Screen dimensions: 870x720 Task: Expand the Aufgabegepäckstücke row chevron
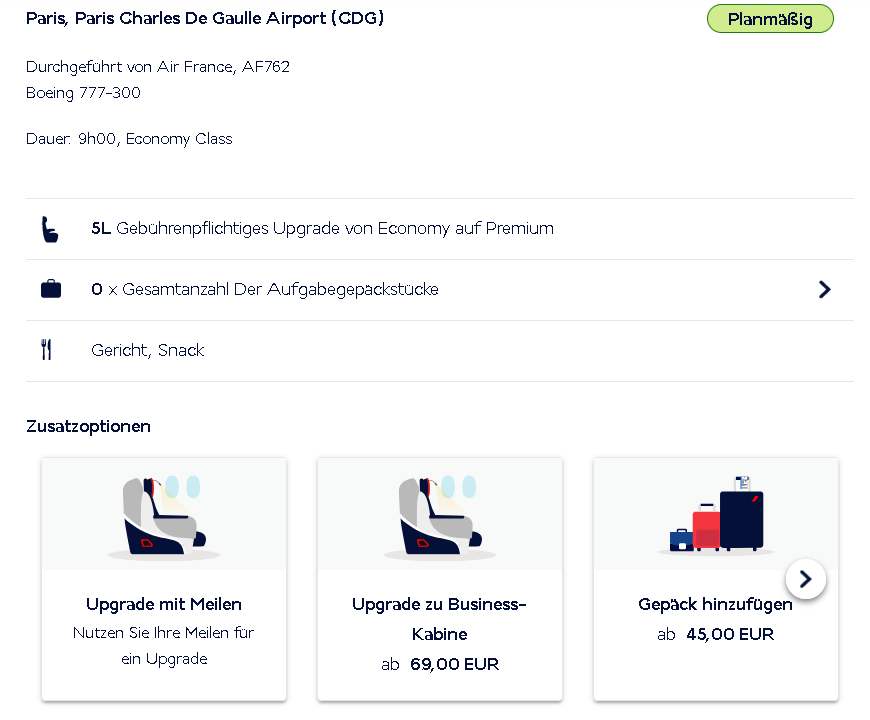click(x=824, y=290)
